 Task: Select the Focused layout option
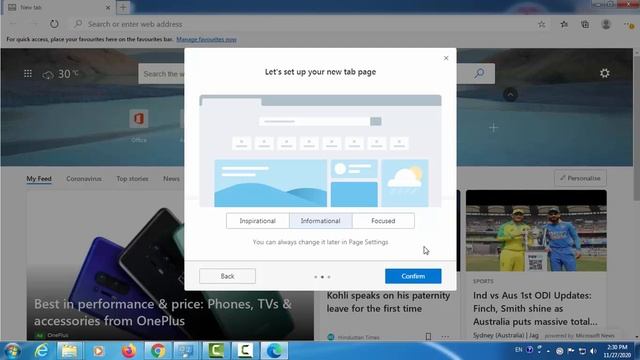383,221
